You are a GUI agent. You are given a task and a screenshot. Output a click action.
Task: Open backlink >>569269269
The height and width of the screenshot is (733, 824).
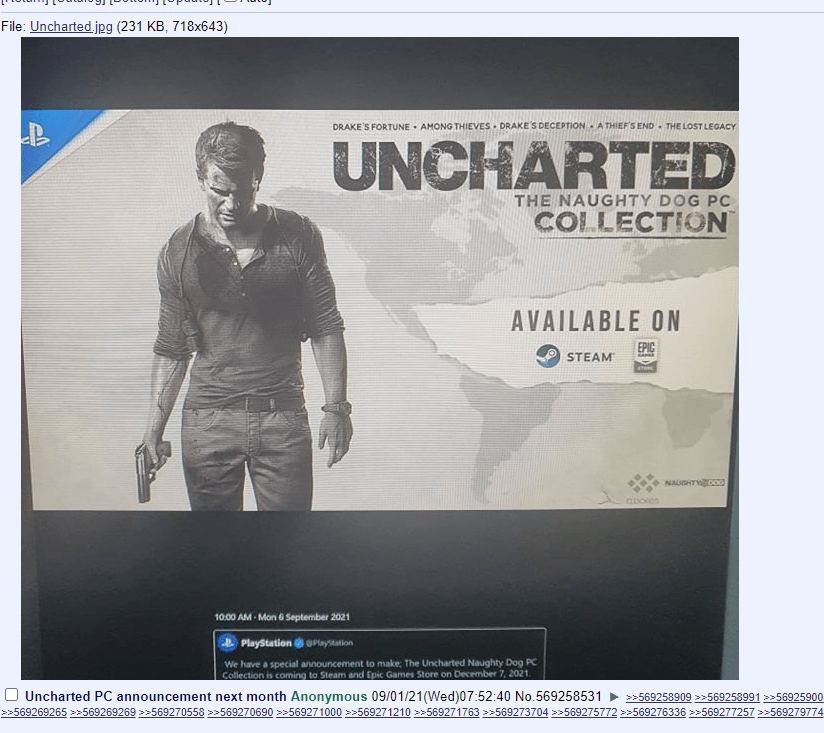click(102, 713)
